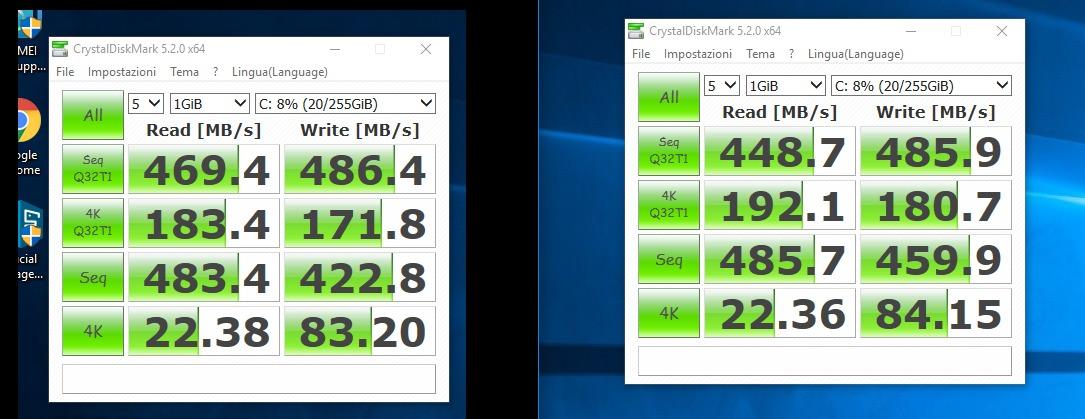Image resolution: width=1085 pixels, height=419 pixels.
Task: Open drive C: dropdown in right window
Action: 921,86
